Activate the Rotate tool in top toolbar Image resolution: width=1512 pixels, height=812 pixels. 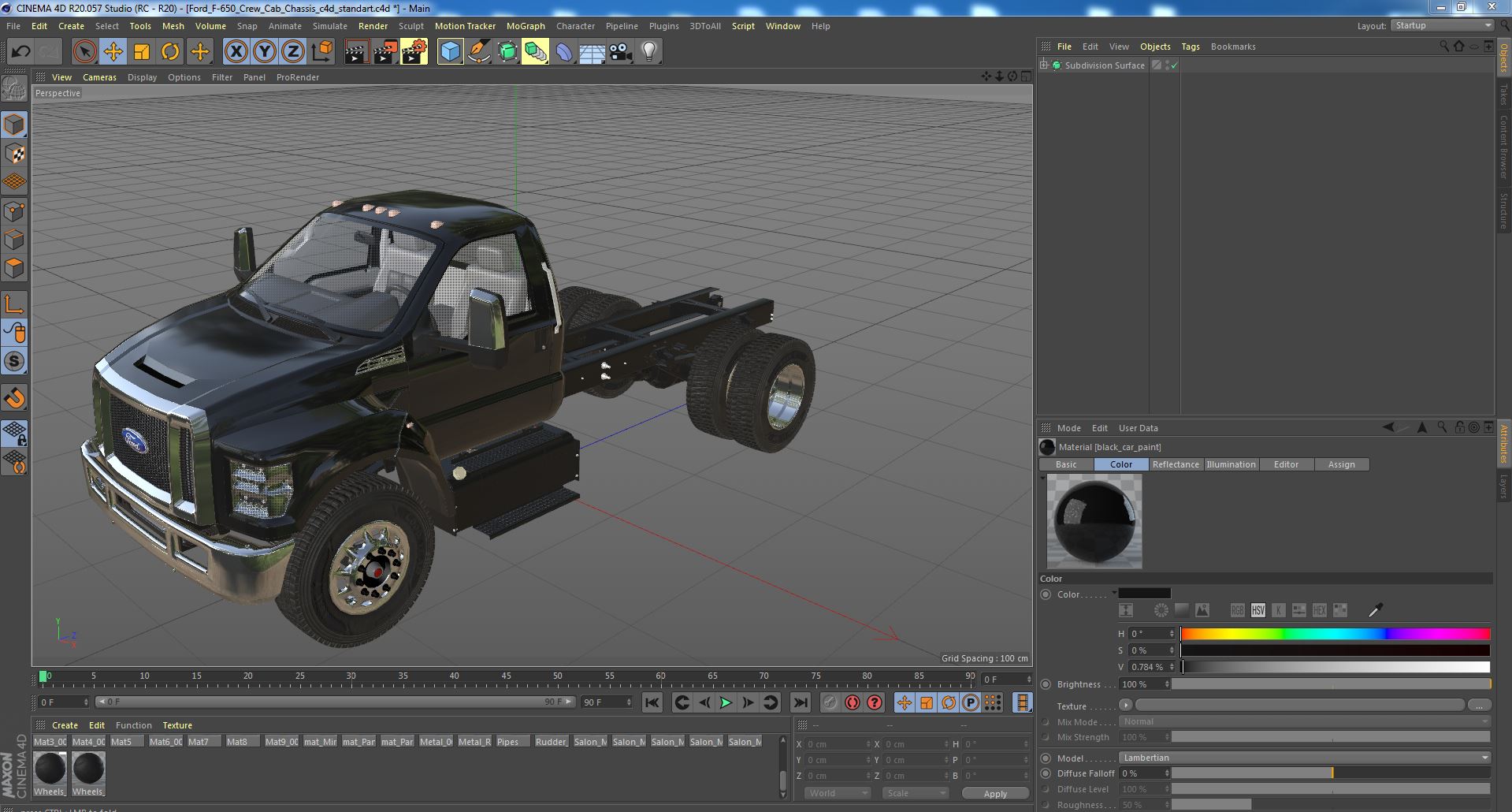[x=170, y=52]
